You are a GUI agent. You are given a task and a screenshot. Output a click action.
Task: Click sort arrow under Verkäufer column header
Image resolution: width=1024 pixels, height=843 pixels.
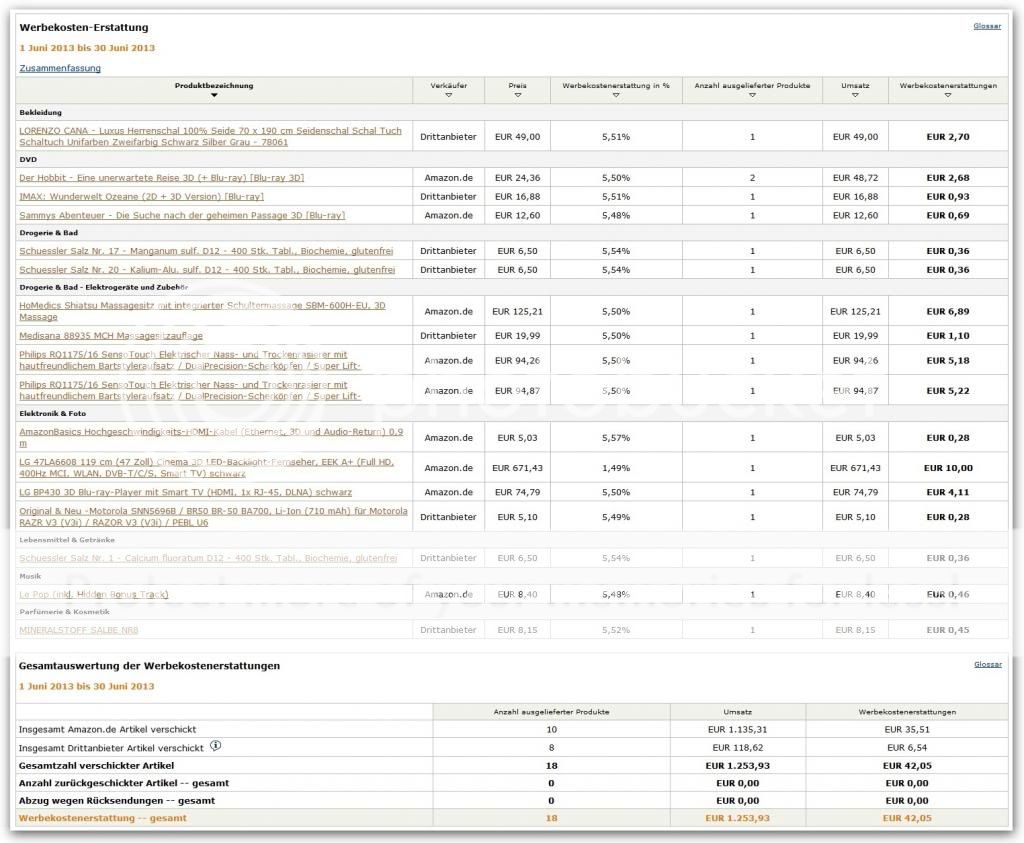pyautogui.click(x=448, y=95)
